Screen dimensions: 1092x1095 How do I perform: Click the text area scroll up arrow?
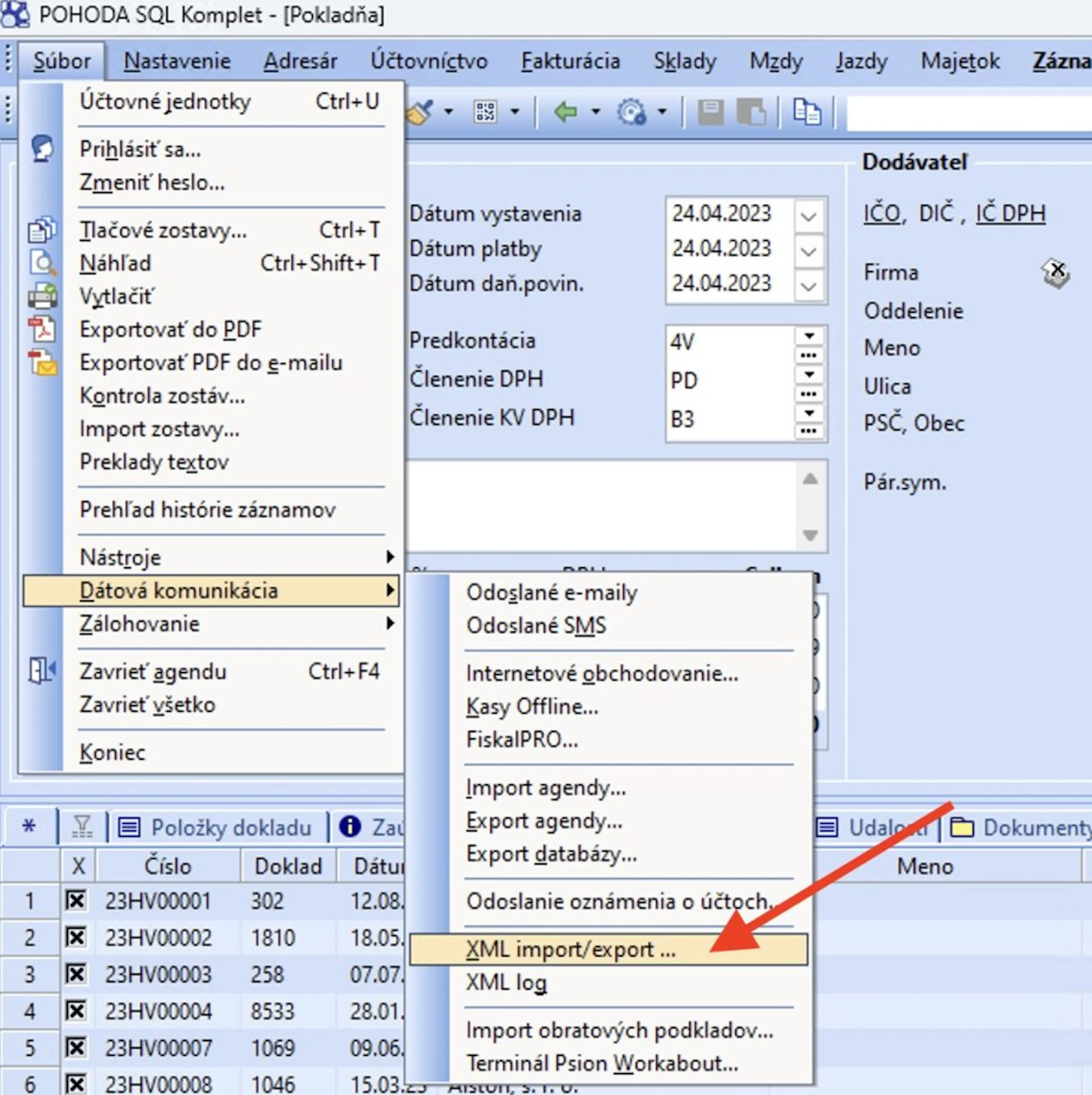click(810, 479)
